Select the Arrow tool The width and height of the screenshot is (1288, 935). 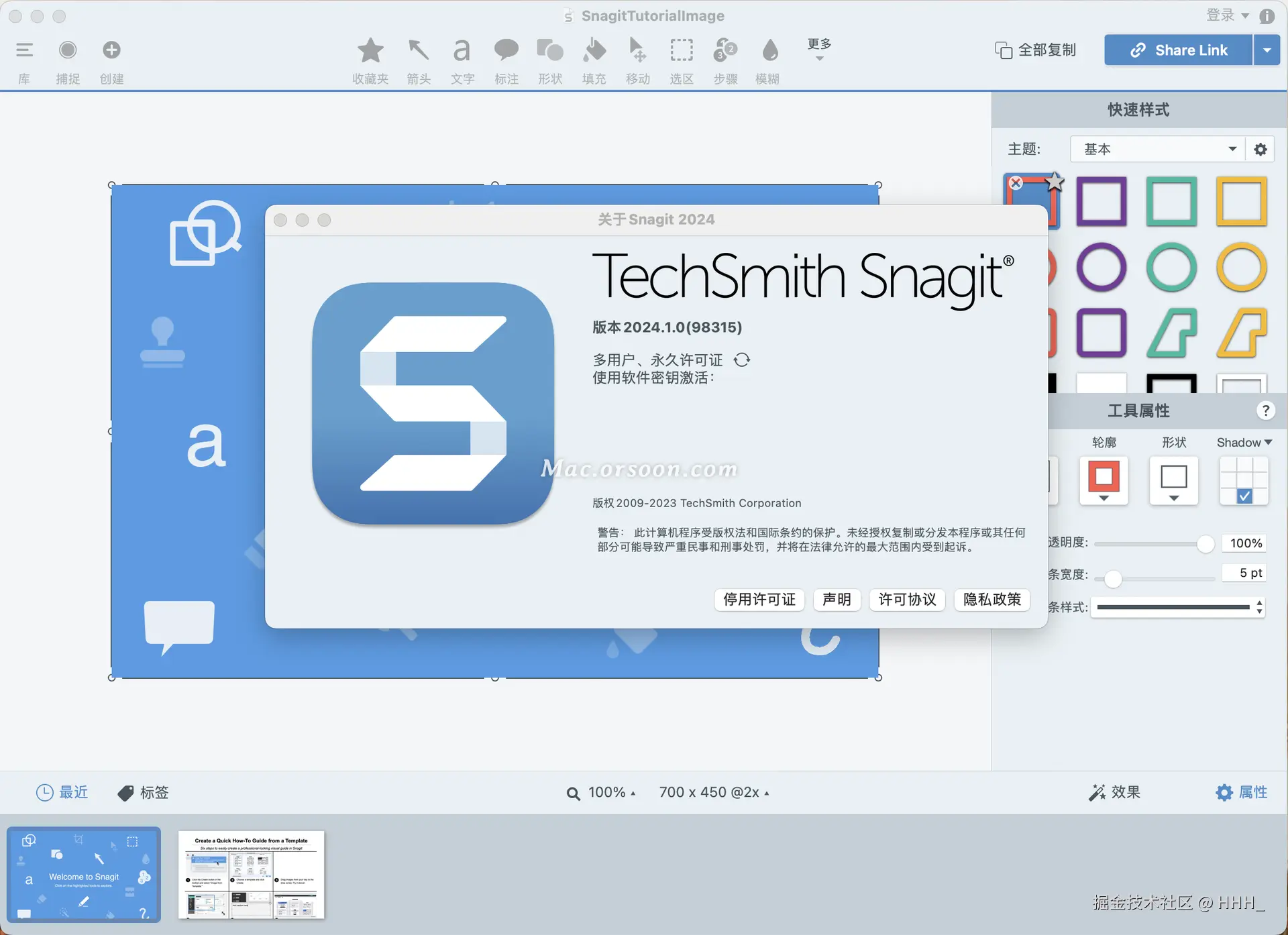pos(419,51)
